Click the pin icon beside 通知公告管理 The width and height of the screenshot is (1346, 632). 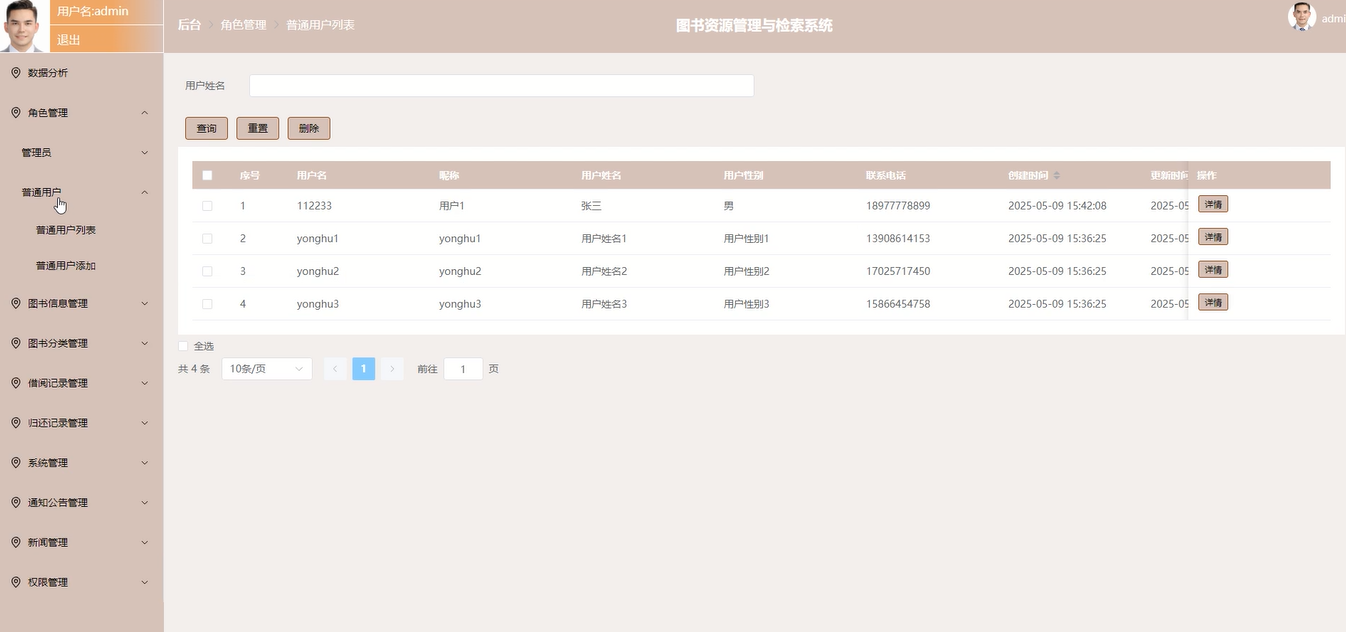tap(16, 503)
